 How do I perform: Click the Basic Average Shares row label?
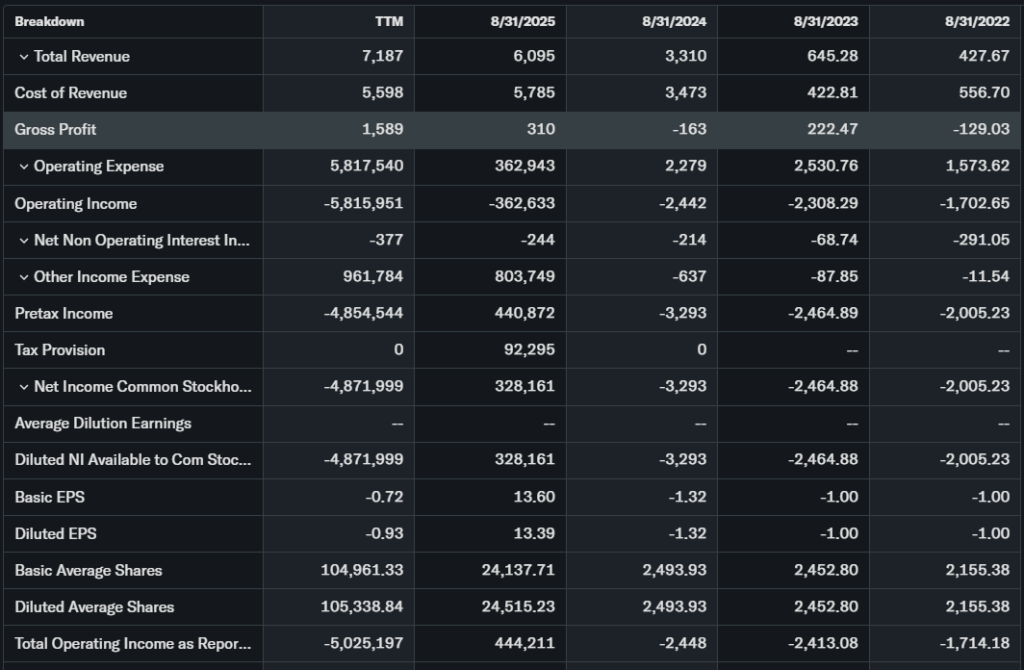(x=88, y=571)
